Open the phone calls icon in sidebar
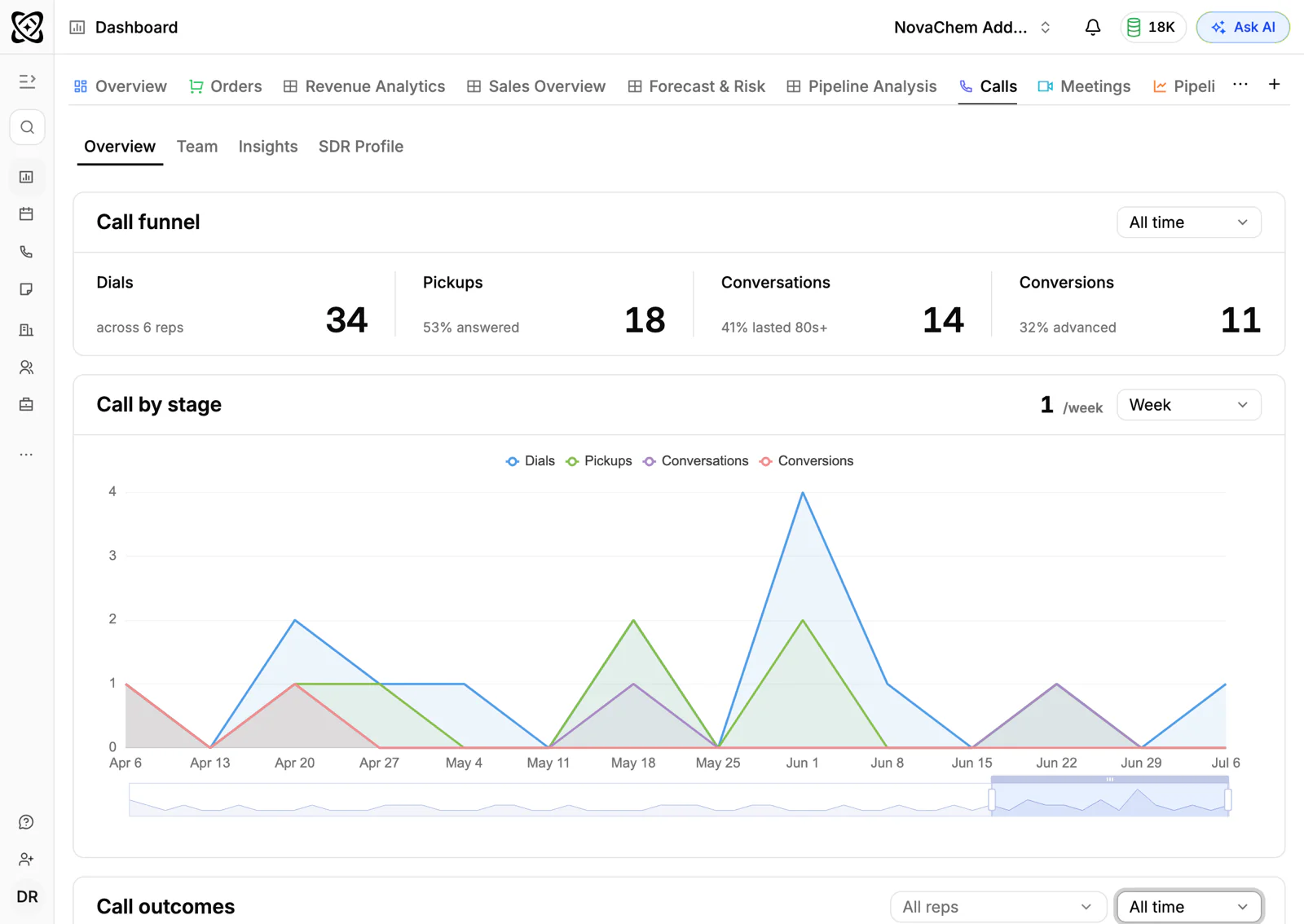1304x924 pixels. pyautogui.click(x=27, y=252)
